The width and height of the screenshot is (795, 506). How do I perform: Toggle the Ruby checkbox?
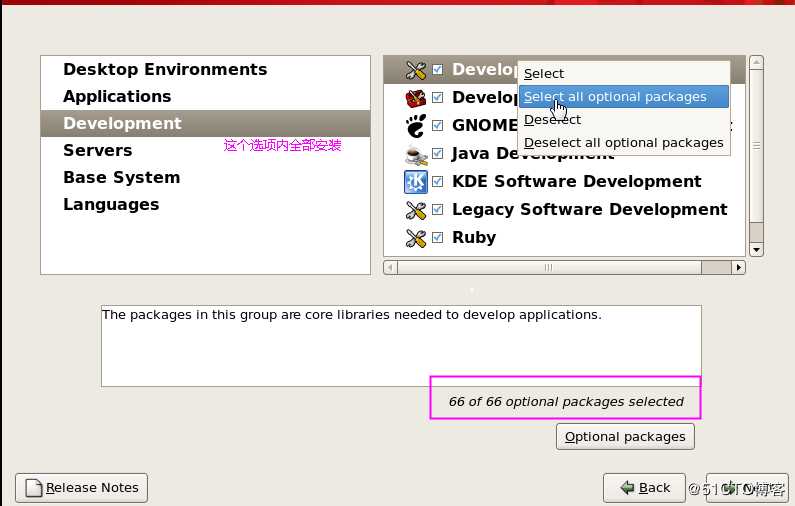coord(438,237)
